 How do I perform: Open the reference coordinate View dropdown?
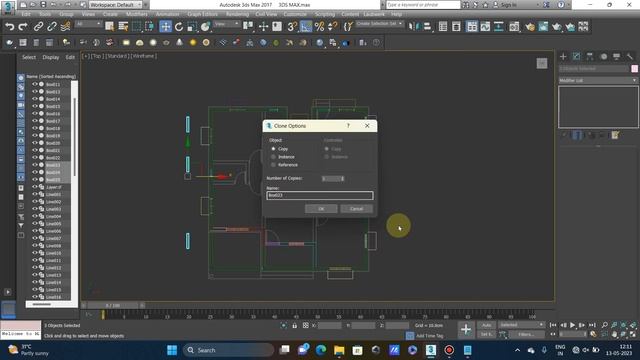(227, 24)
